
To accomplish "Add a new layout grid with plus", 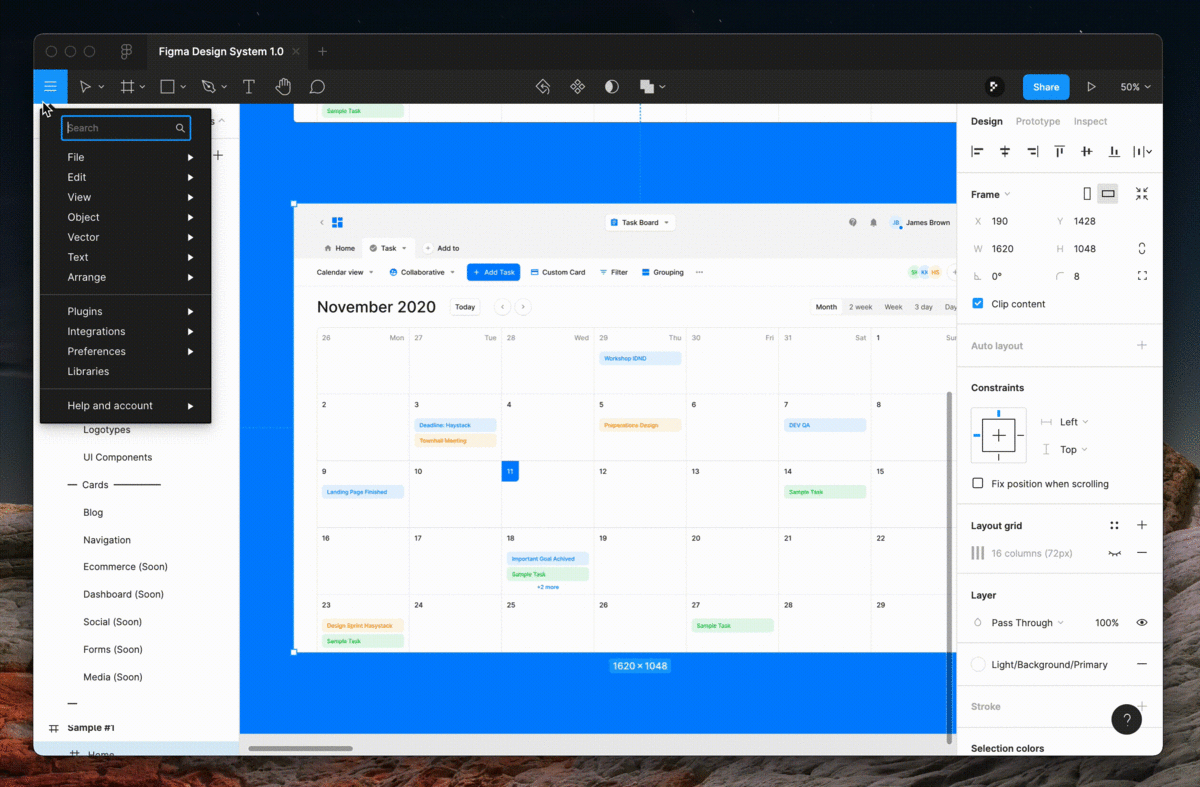I will click(1142, 526).
